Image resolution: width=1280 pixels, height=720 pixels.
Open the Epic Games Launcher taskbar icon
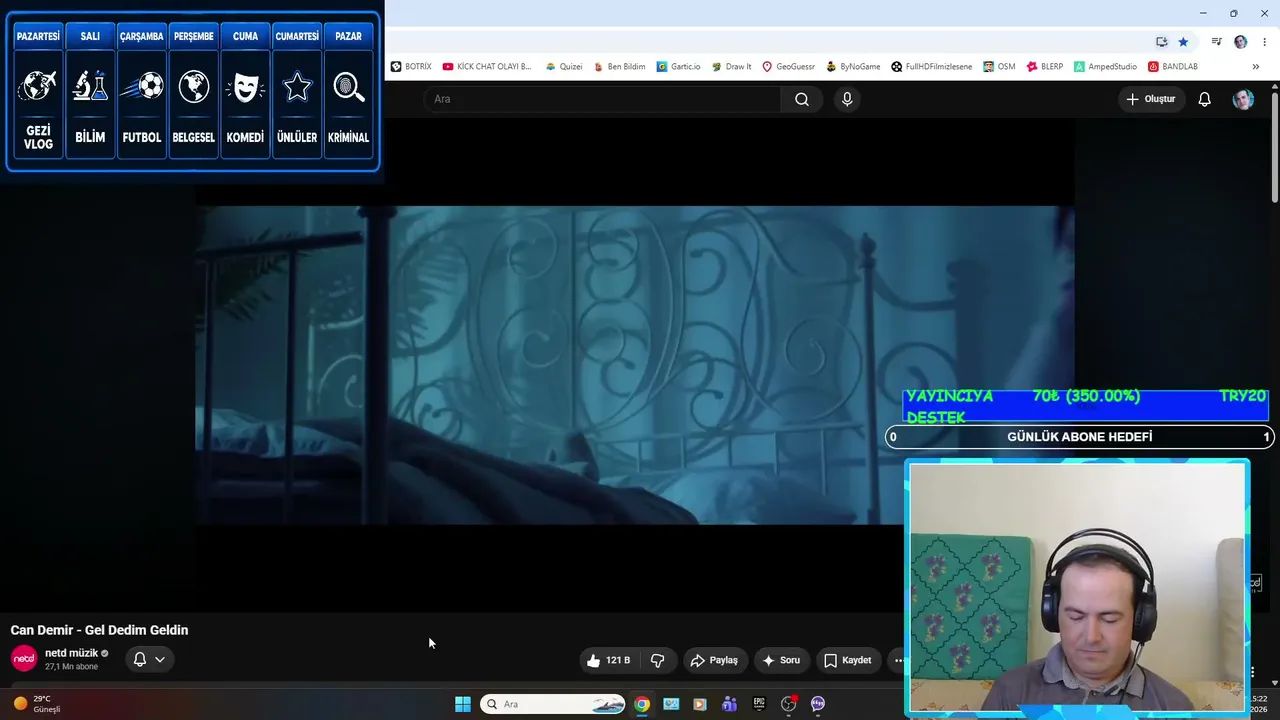pyautogui.click(x=759, y=704)
